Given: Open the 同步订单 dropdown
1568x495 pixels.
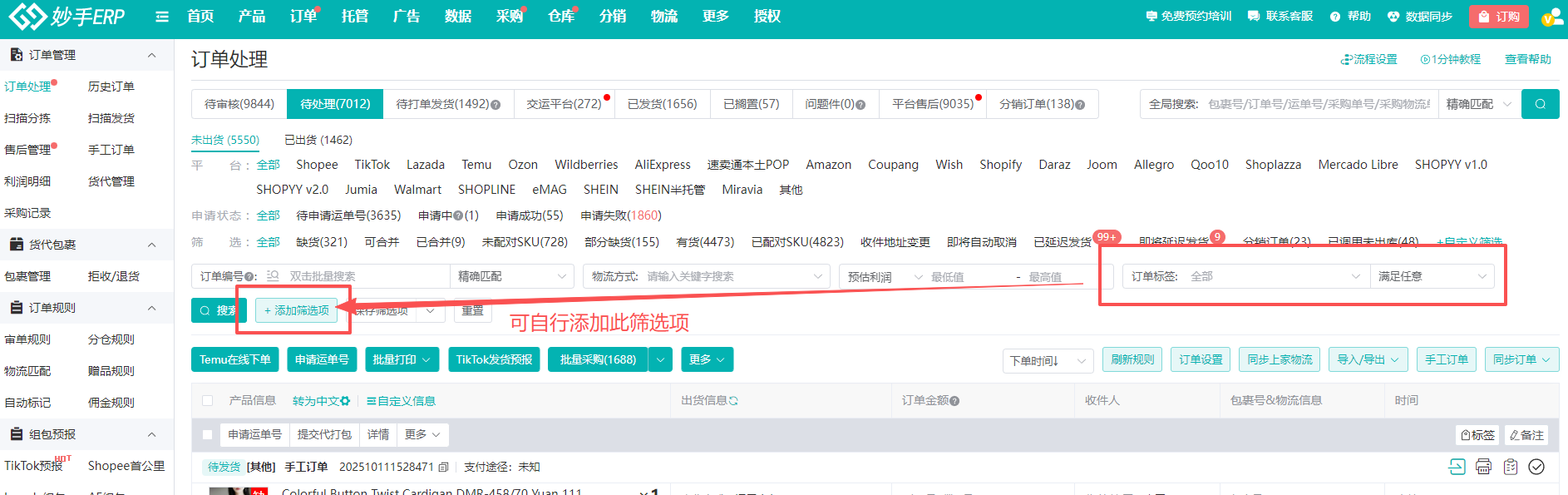Looking at the screenshot, I should (x=1521, y=359).
